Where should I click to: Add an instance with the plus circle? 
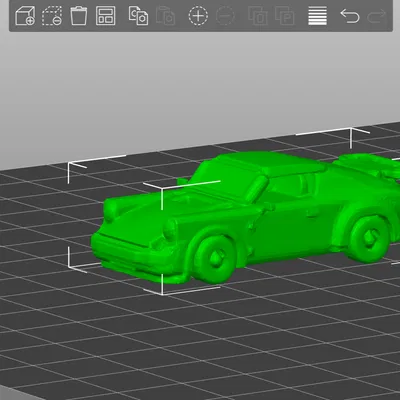point(198,16)
